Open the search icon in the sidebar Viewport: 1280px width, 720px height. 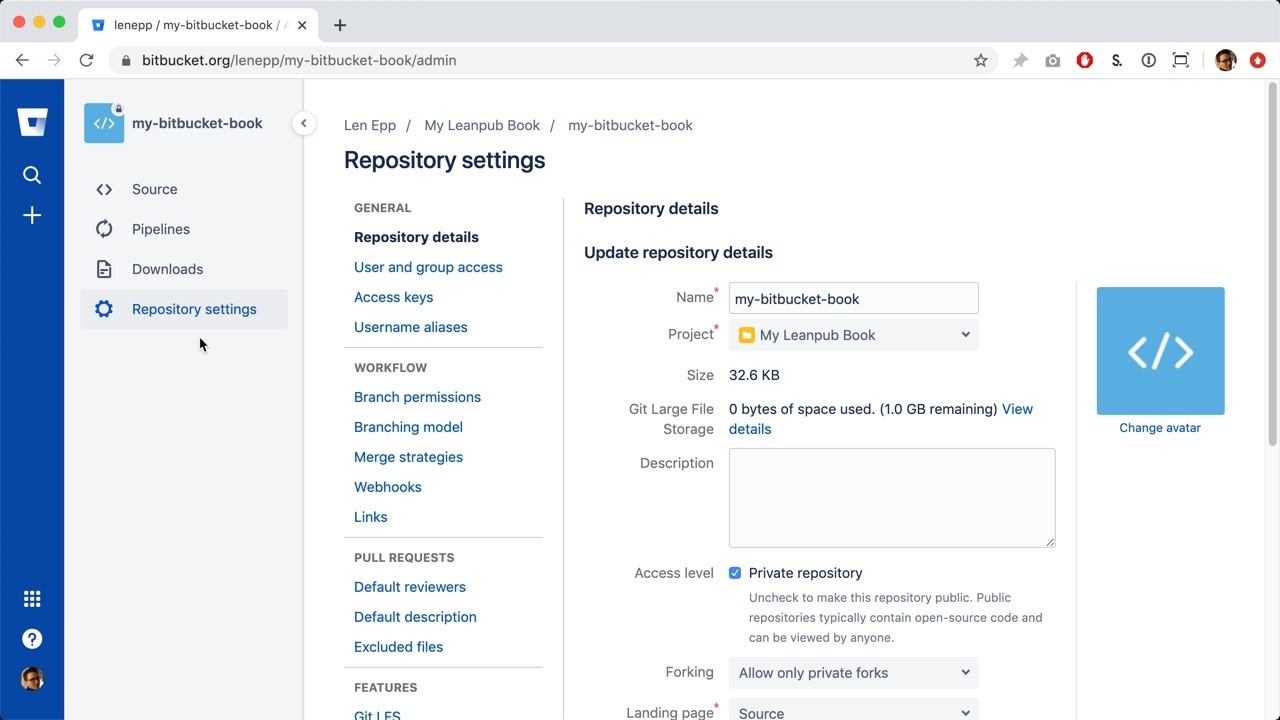[x=32, y=175]
